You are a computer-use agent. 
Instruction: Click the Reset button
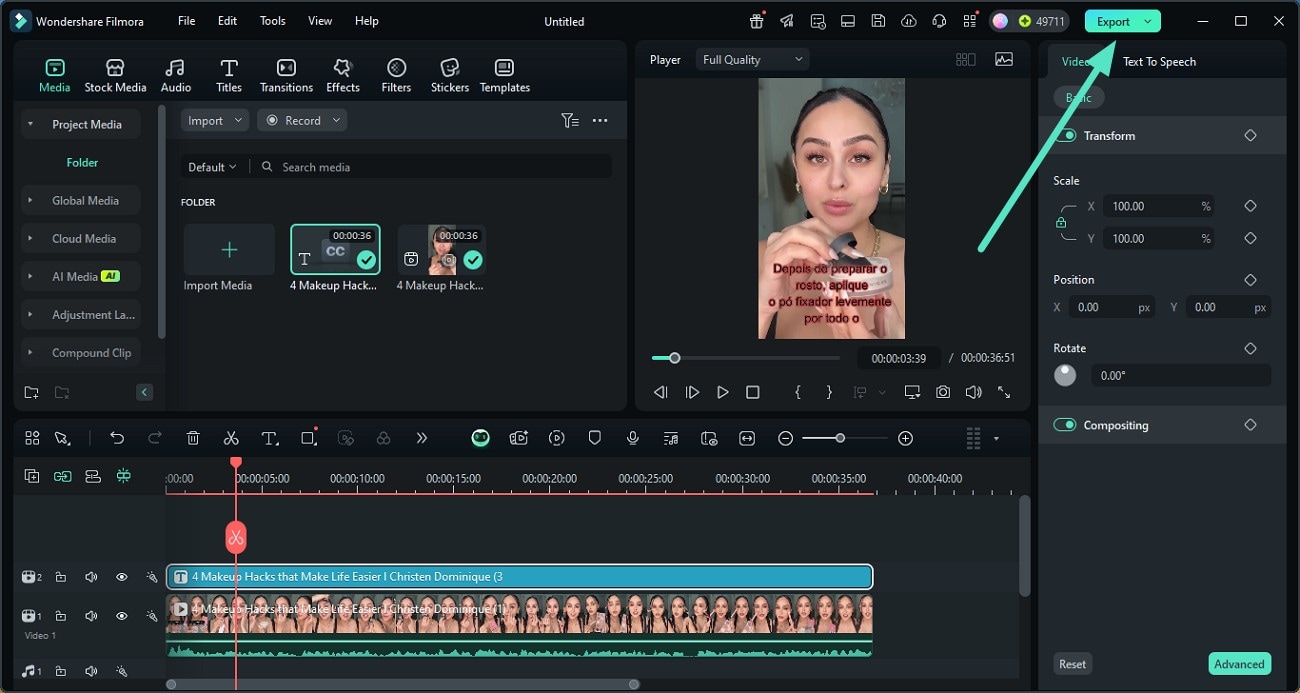(x=1073, y=664)
